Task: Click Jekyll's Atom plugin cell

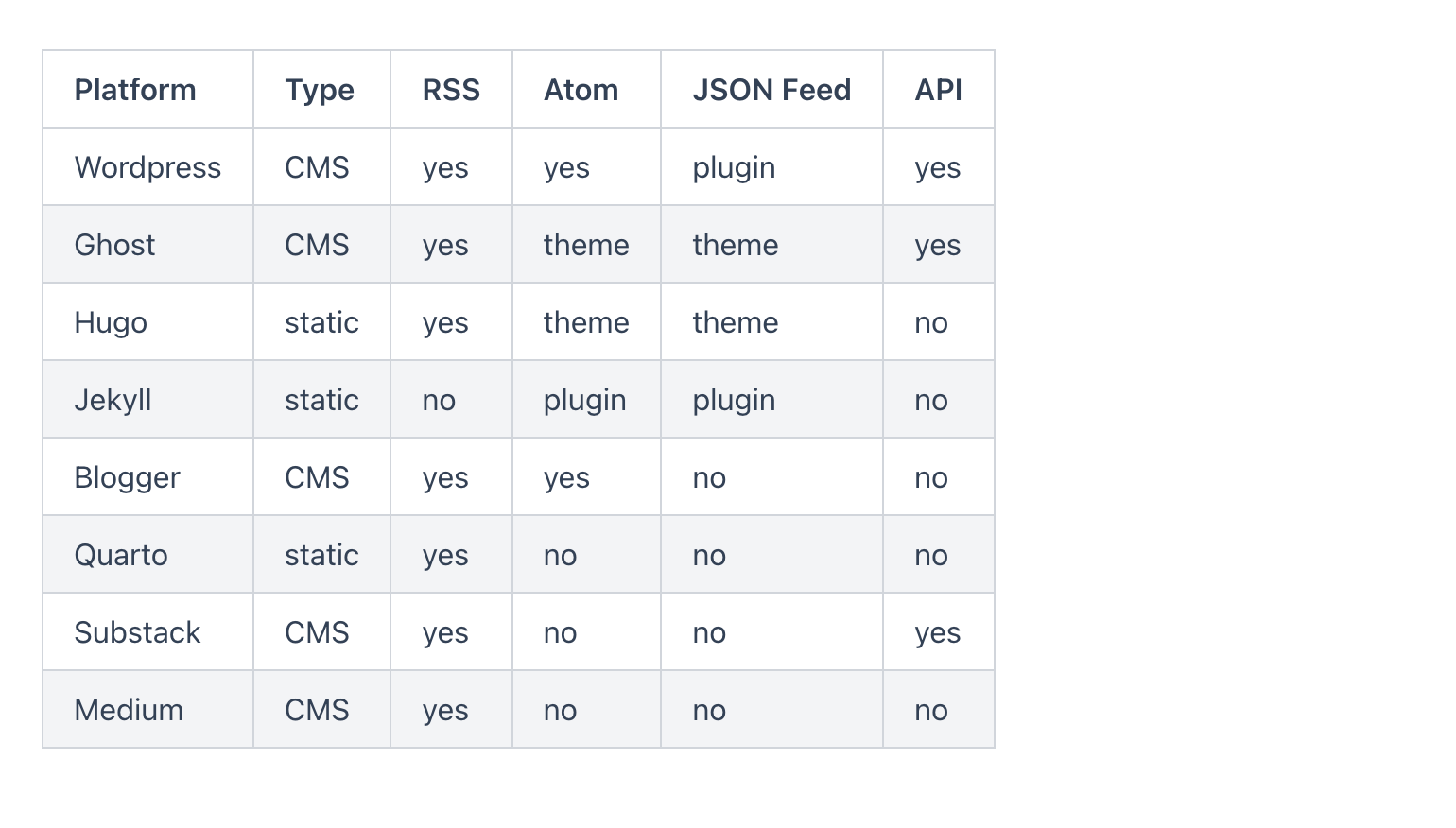Action: click(x=584, y=400)
